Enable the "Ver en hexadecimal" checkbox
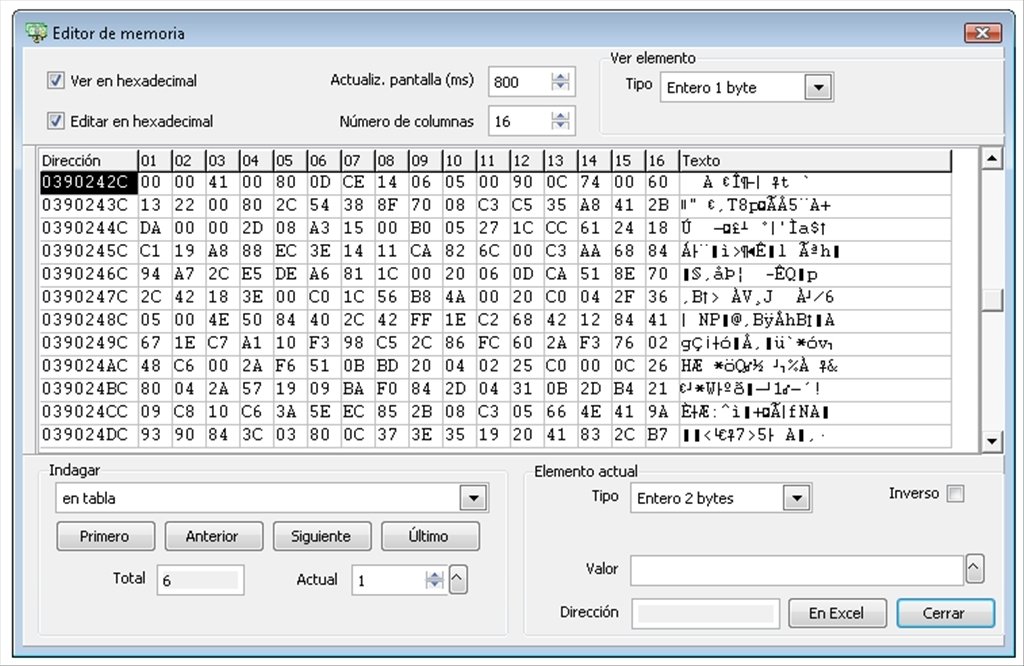This screenshot has width=1024, height=666. tap(55, 82)
